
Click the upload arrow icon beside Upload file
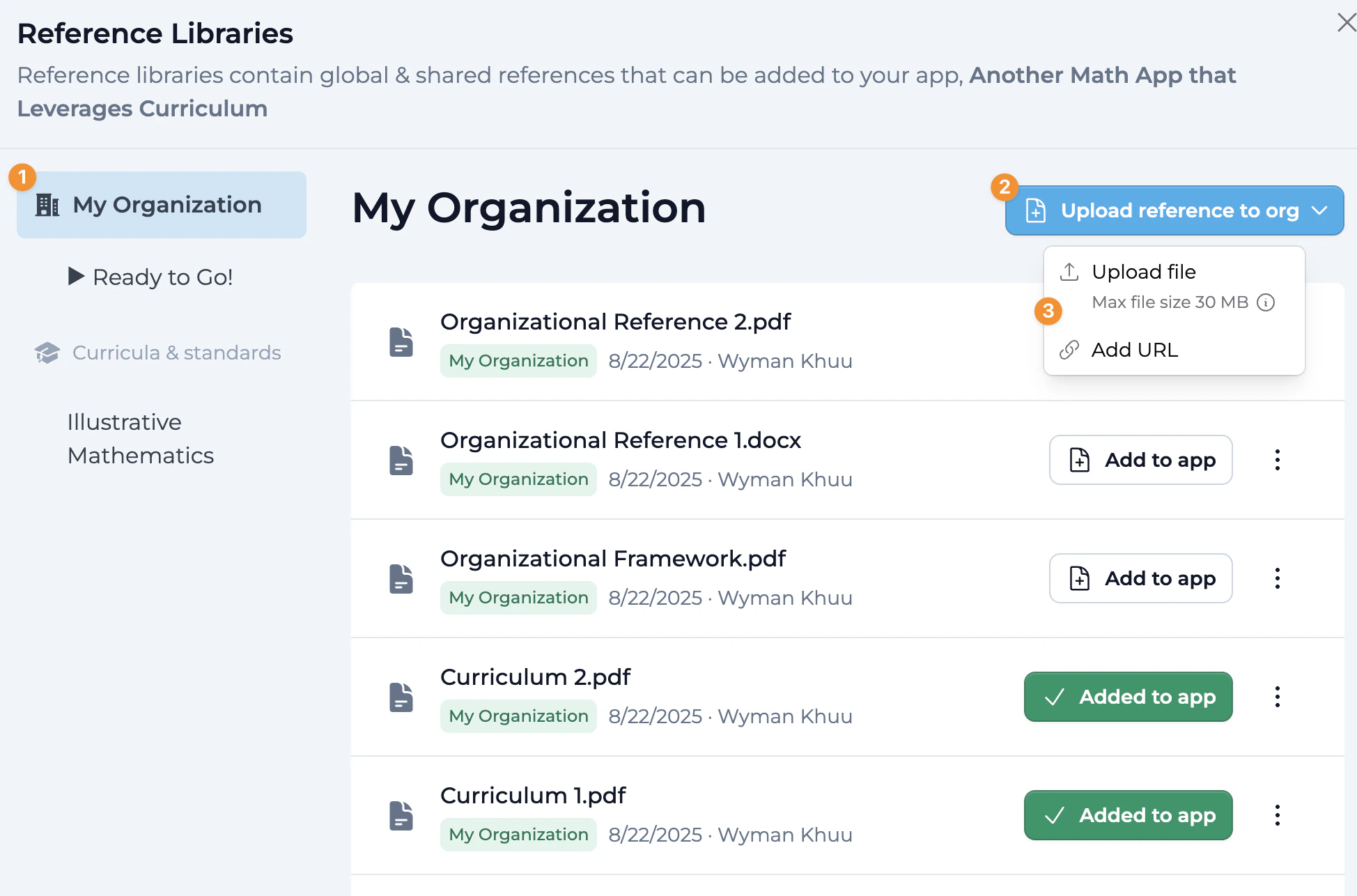coord(1068,272)
